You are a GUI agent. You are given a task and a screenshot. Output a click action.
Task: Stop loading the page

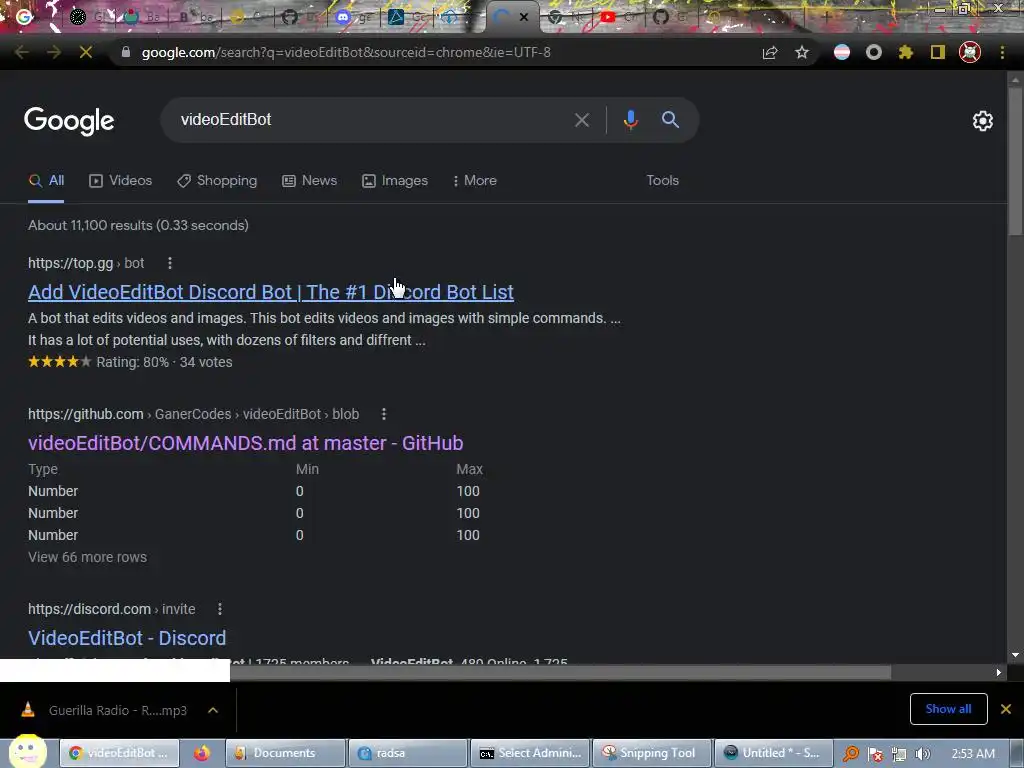86,52
